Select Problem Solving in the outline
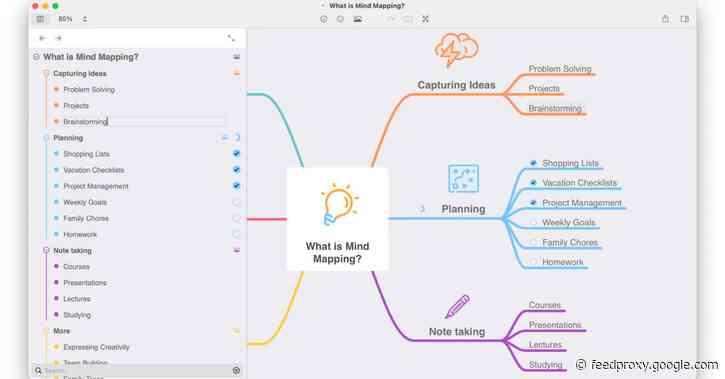Image resolution: width=725 pixels, height=379 pixels. (89, 90)
